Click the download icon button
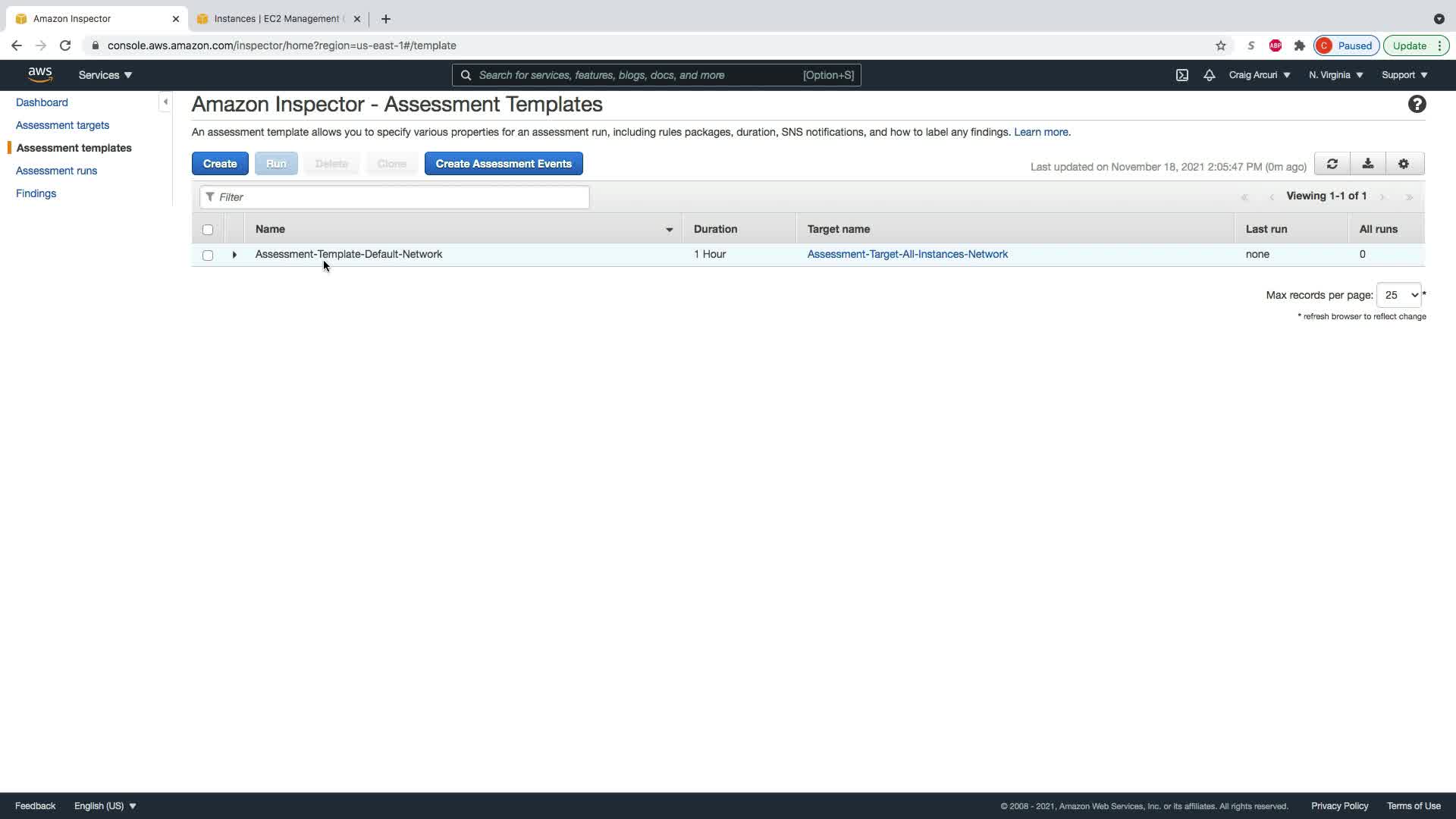 click(1367, 164)
